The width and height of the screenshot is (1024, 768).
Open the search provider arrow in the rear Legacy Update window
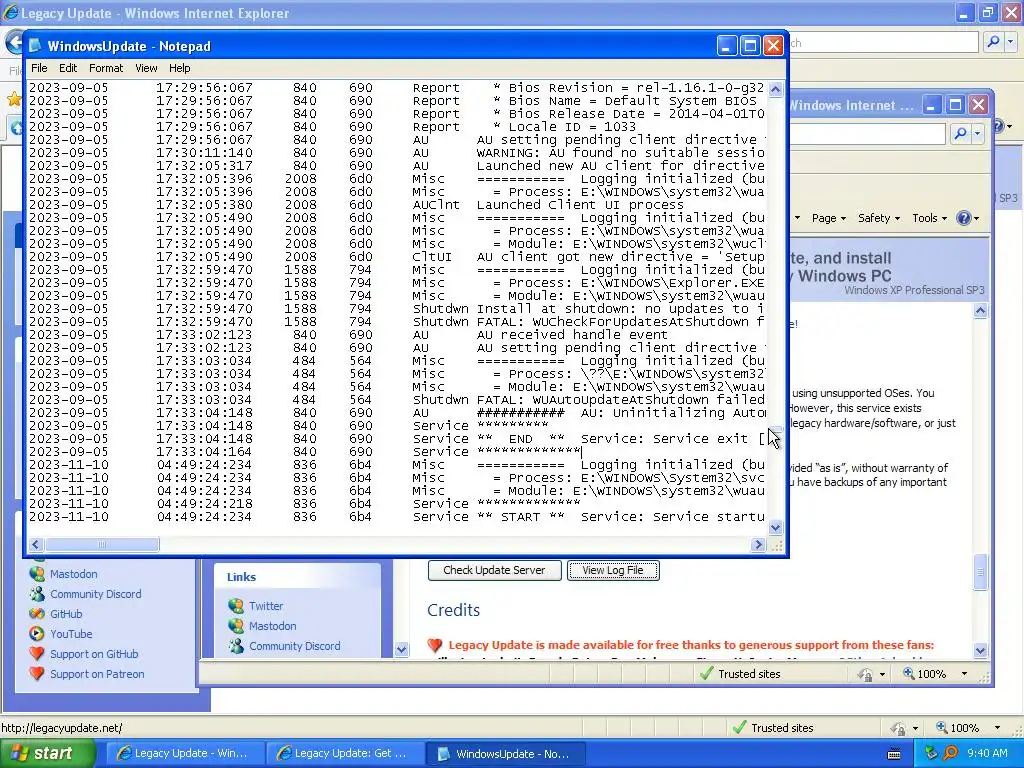click(x=1011, y=42)
